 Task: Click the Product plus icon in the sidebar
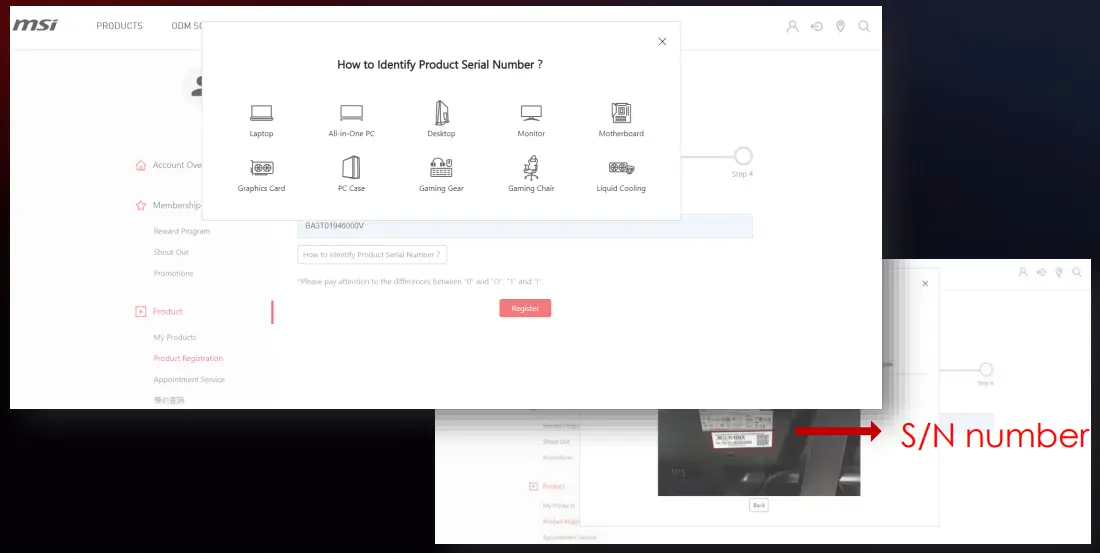tap(140, 312)
